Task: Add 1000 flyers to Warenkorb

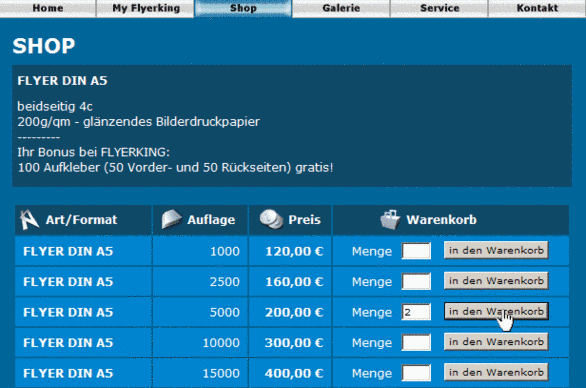Action: tap(496, 250)
